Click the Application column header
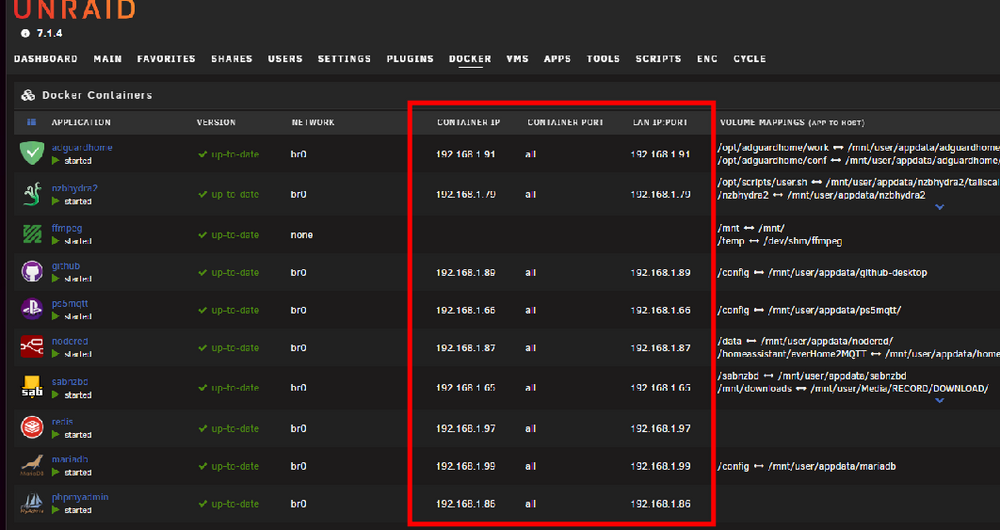 click(81, 122)
